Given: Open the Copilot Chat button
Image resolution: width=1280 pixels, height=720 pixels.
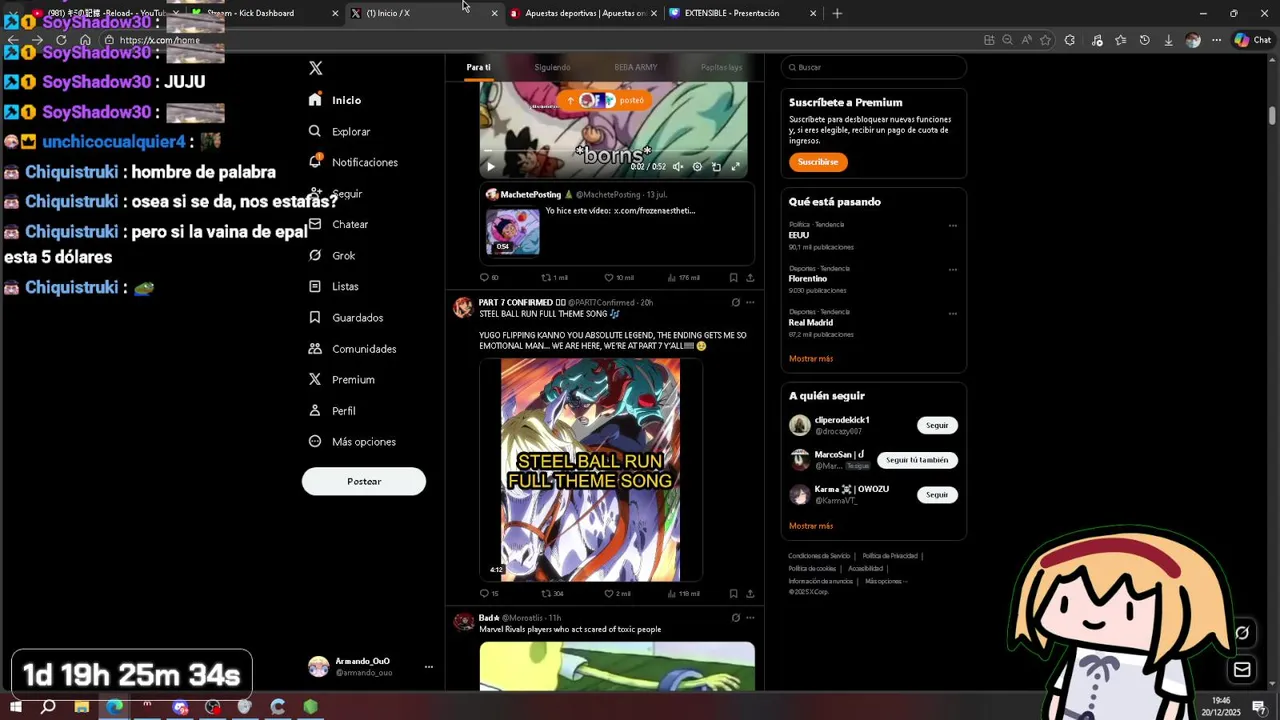Looking at the screenshot, I should pyautogui.click(x=1252, y=40).
